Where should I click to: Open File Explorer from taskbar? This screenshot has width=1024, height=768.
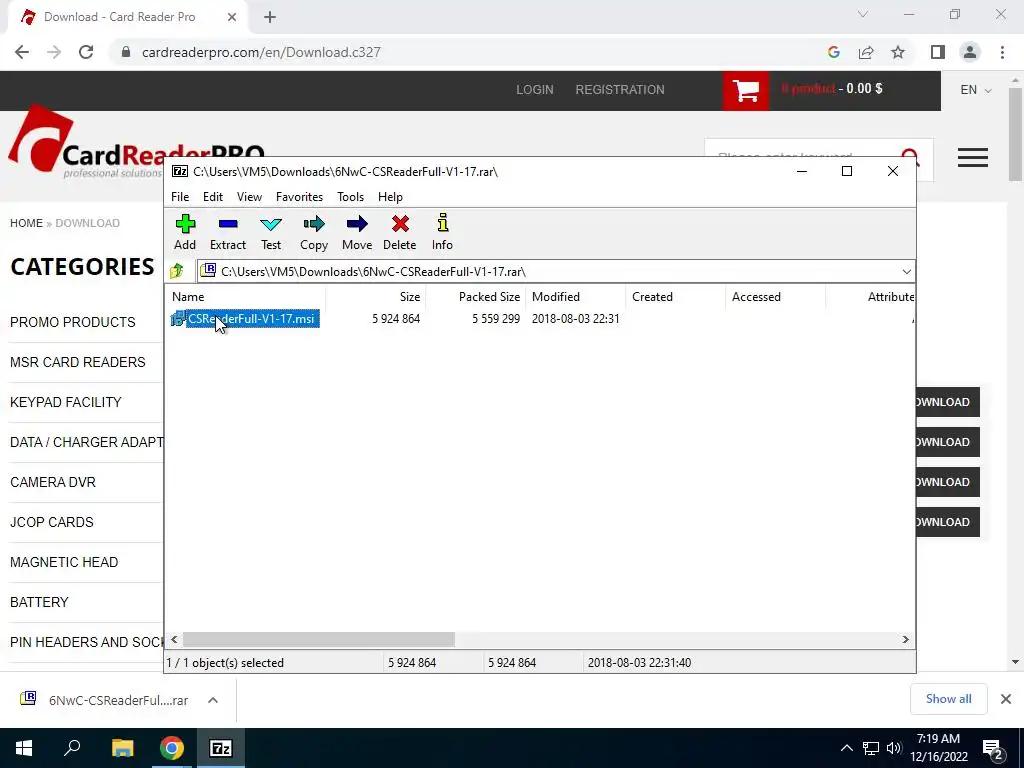[122, 748]
